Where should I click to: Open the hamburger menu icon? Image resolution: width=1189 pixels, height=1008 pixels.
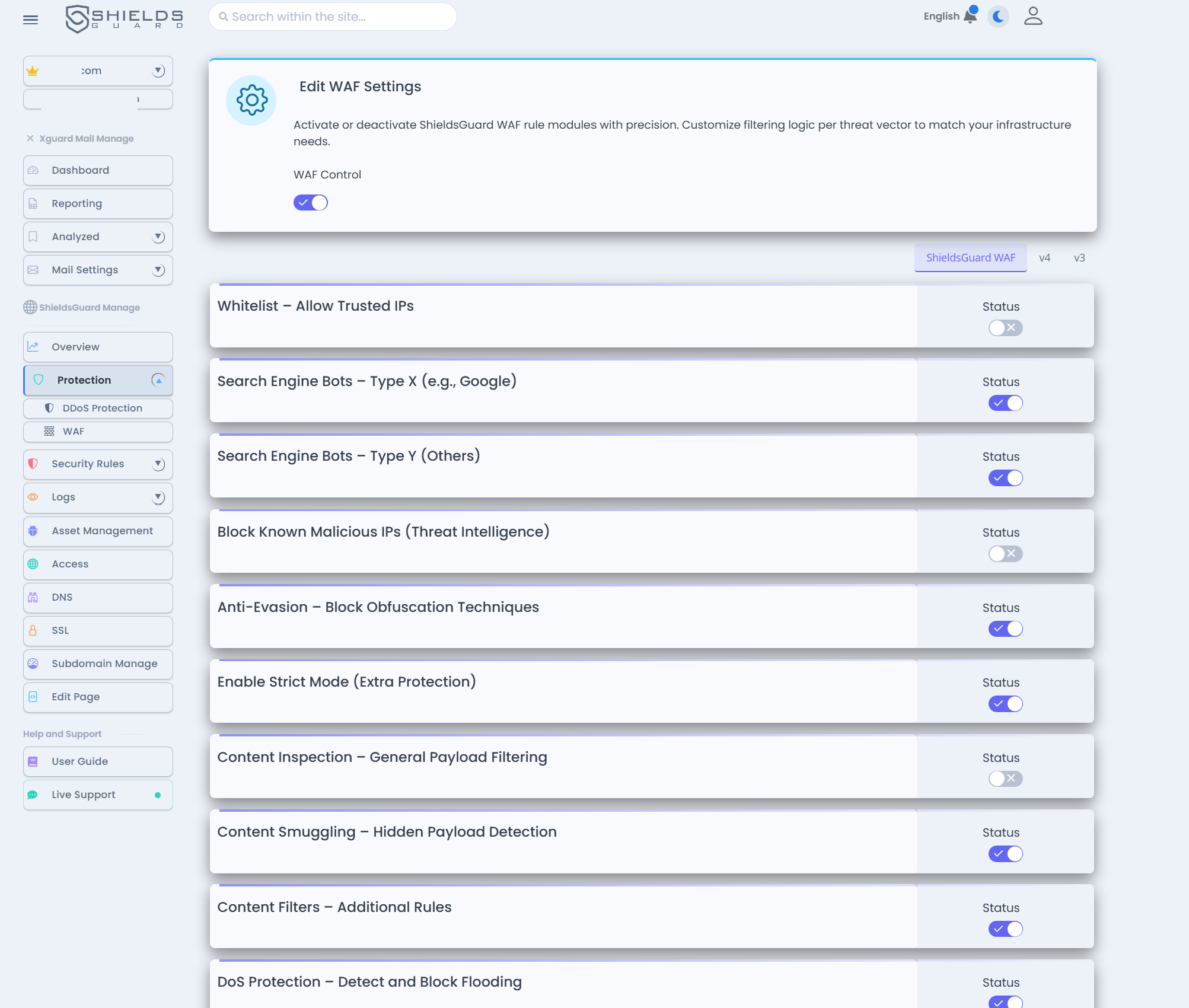tap(30, 20)
